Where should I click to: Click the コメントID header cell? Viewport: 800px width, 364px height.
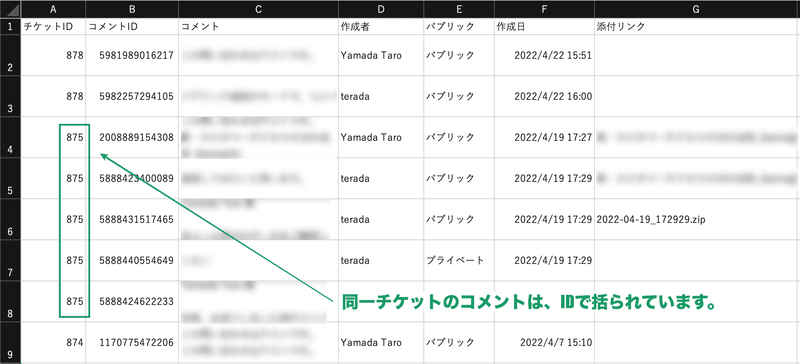coord(132,27)
